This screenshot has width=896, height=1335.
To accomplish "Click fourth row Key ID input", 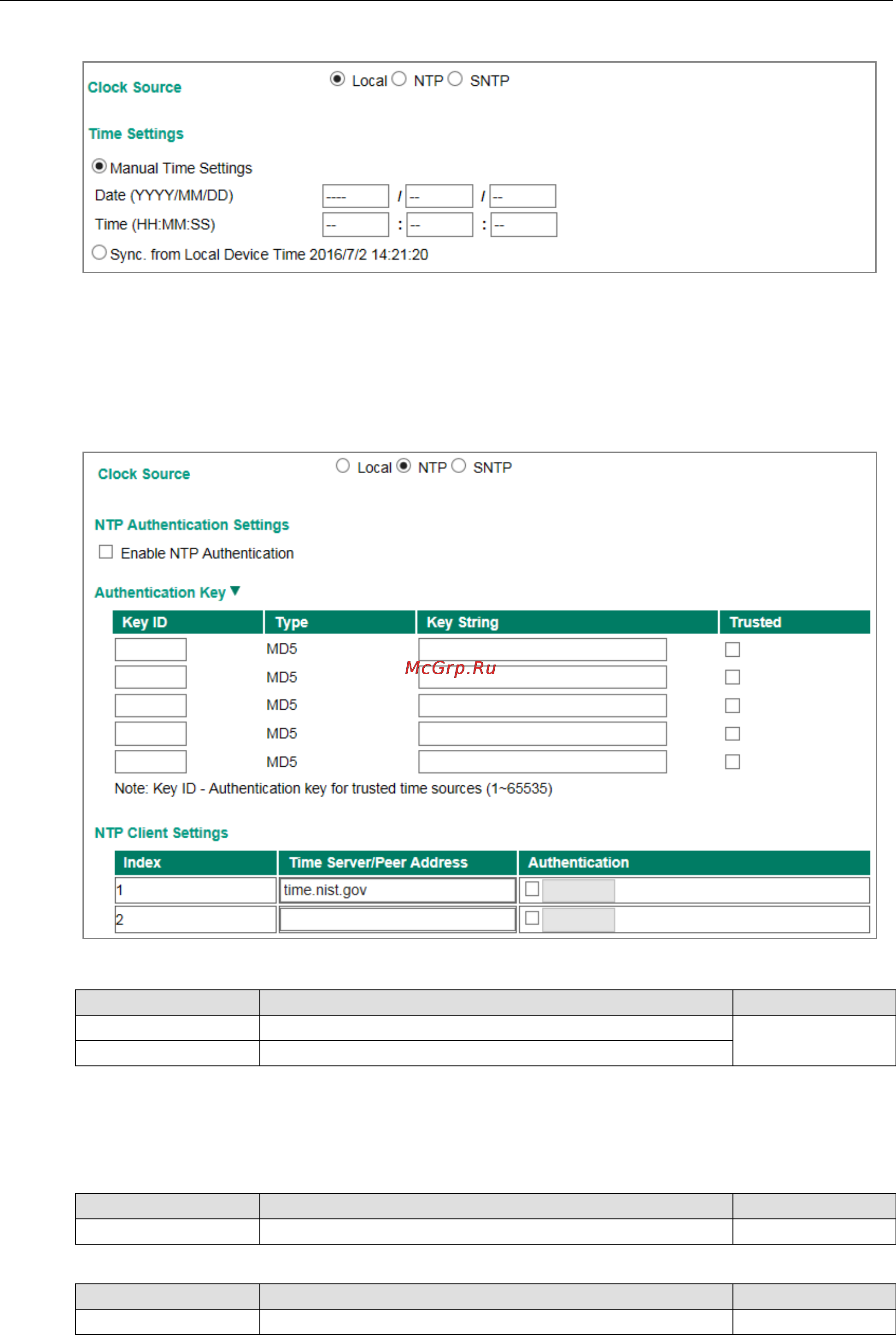I will point(151,734).
